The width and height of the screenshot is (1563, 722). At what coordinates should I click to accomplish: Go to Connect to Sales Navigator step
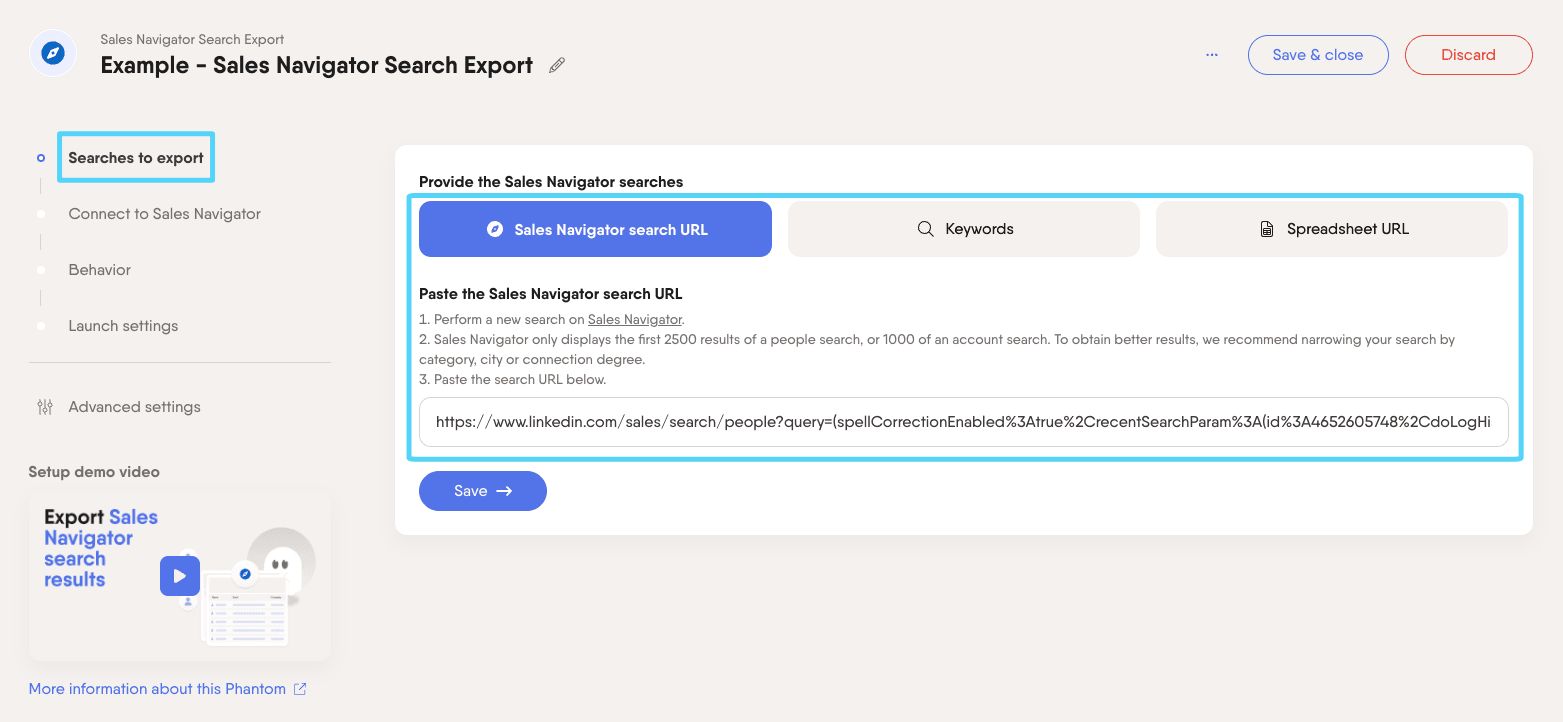pos(165,214)
